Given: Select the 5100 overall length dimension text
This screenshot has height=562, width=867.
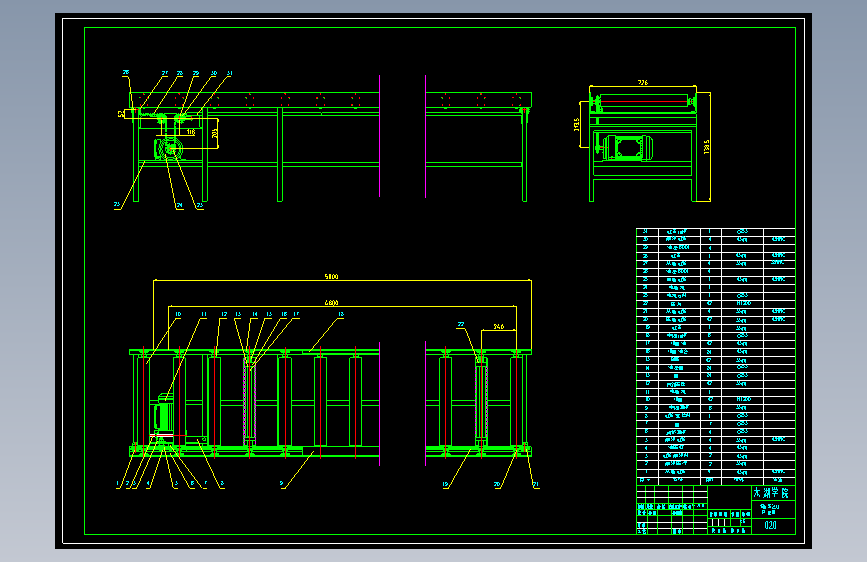Looking at the screenshot, I should click(x=331, y=276).
